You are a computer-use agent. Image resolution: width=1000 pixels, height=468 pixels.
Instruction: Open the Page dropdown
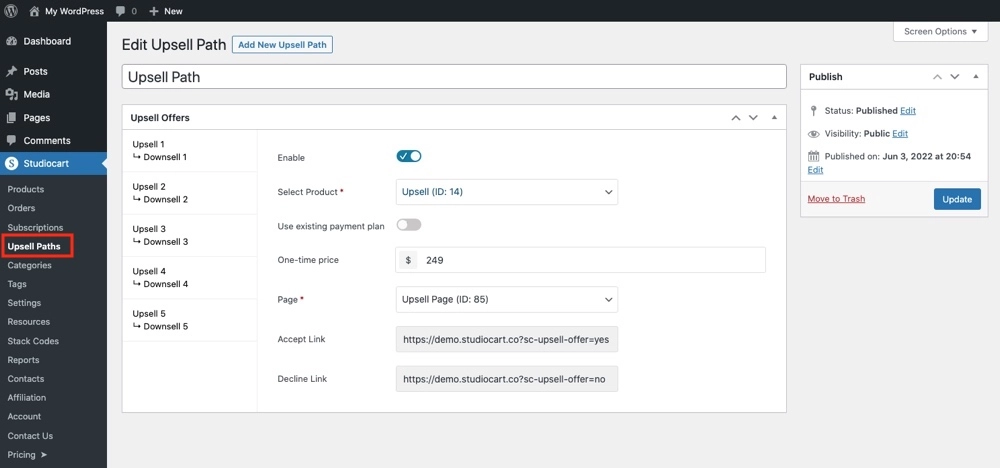point(507,299)
